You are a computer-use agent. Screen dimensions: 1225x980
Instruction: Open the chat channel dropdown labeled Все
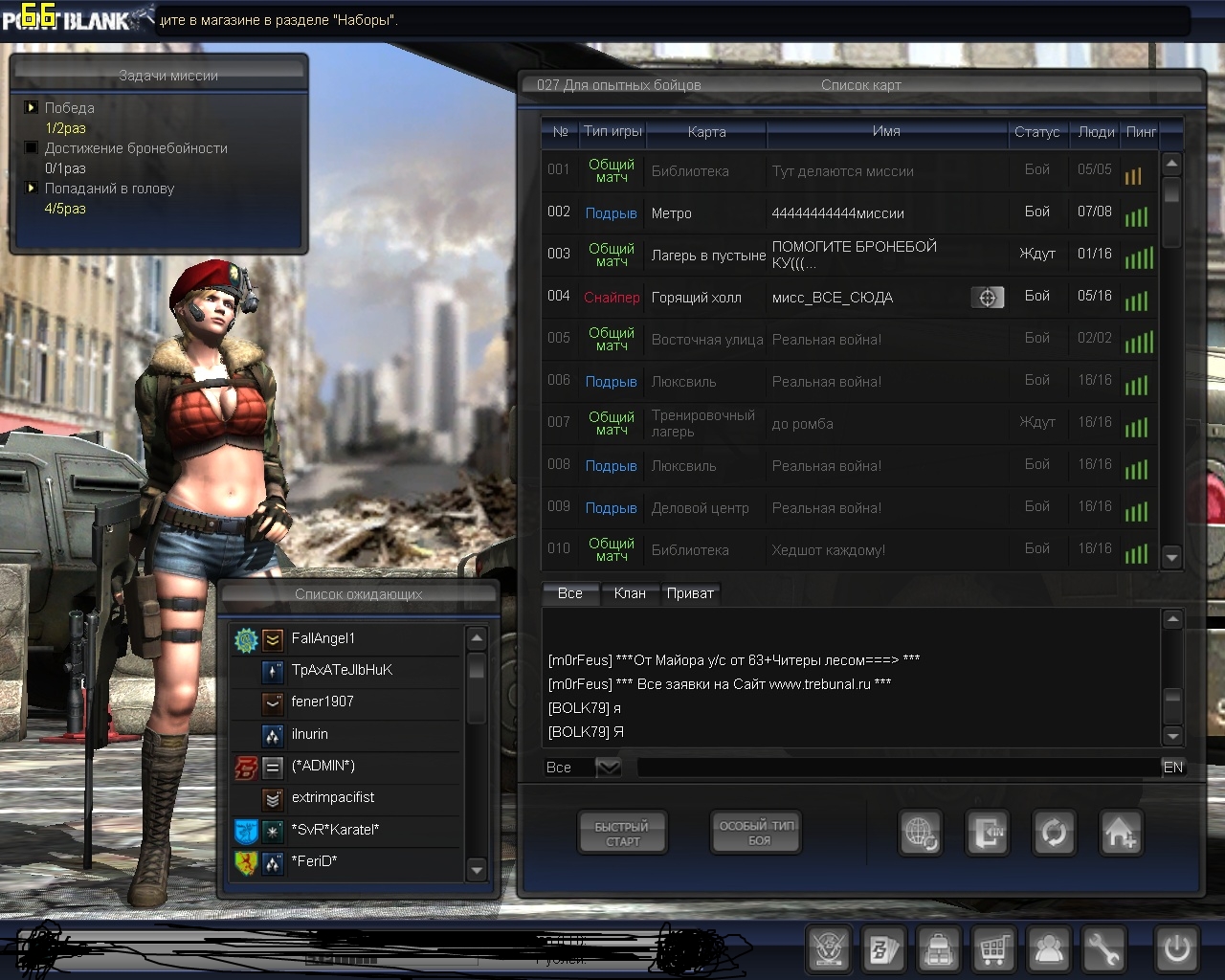pos(609,768)
